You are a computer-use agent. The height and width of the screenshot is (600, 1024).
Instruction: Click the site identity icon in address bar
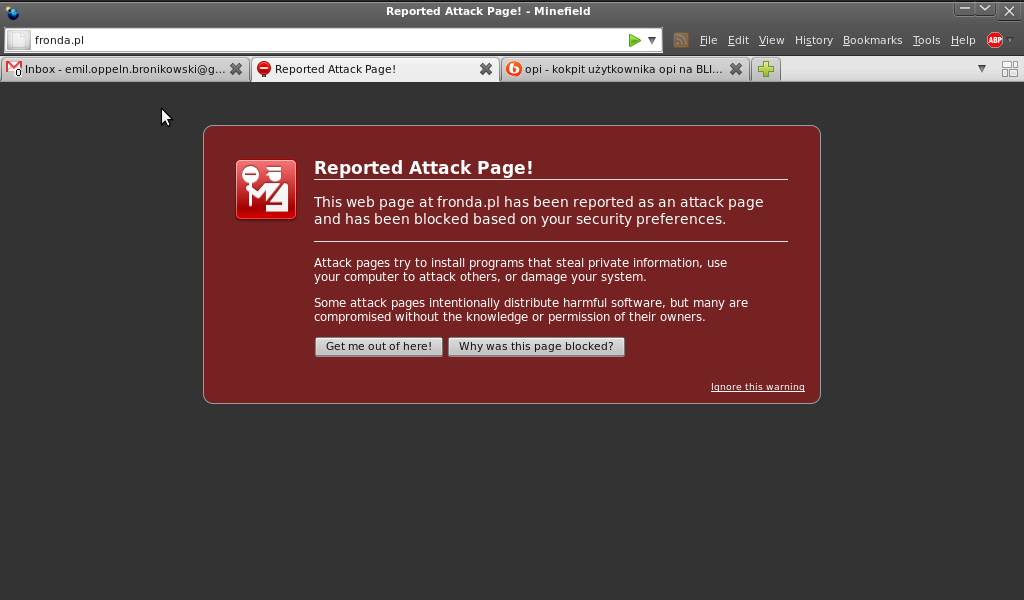click(19, 40)
